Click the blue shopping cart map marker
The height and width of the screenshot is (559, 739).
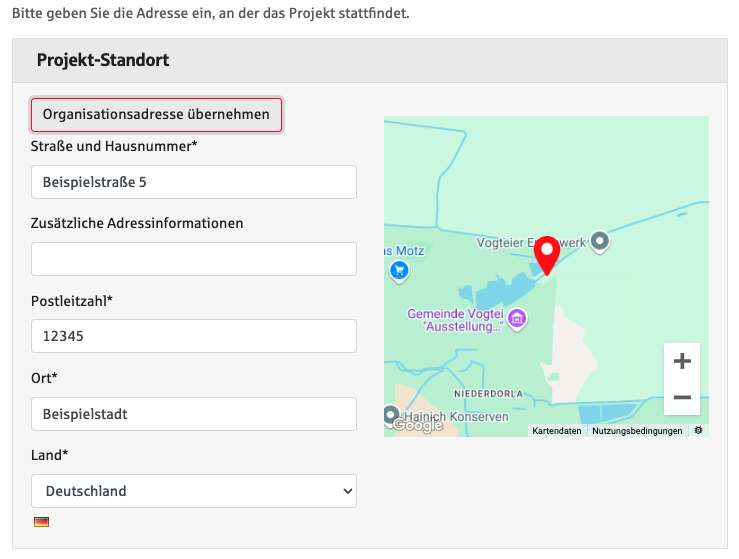click(x=399, y=269)
